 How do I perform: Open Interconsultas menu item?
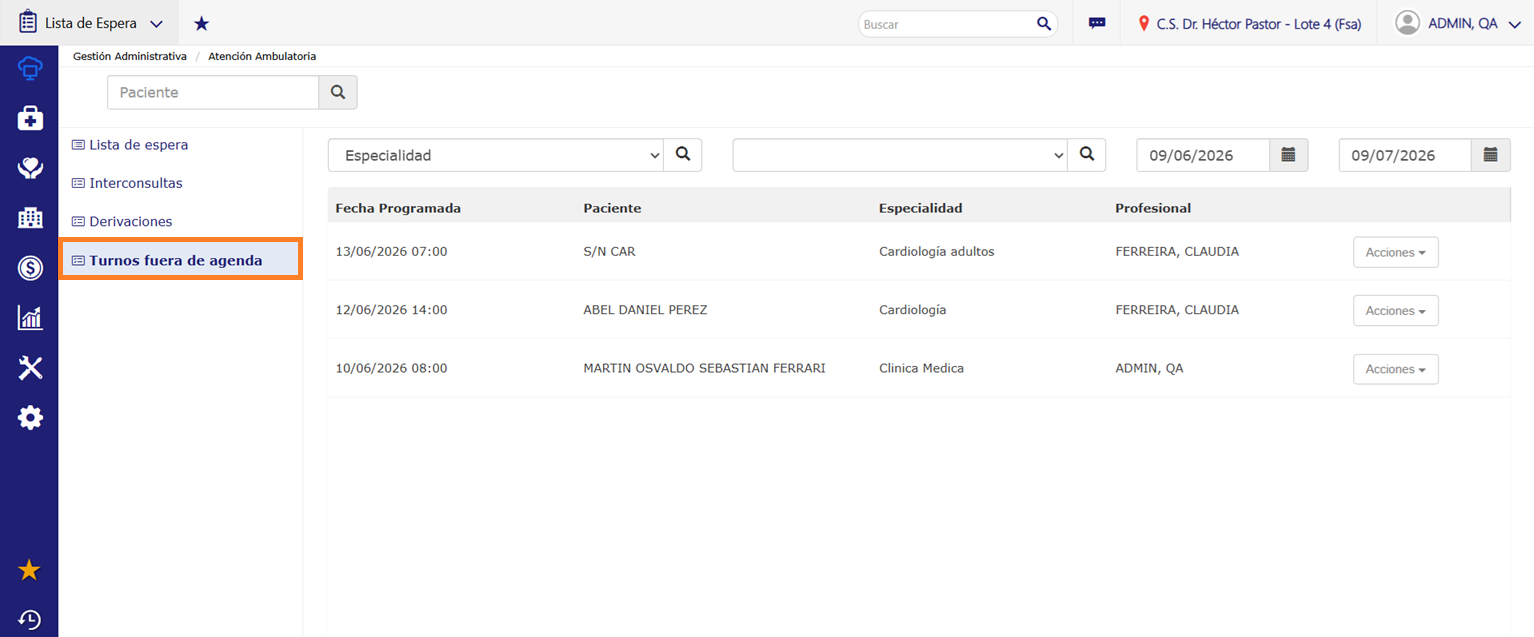pyautogui.click(x=127, y=183)
